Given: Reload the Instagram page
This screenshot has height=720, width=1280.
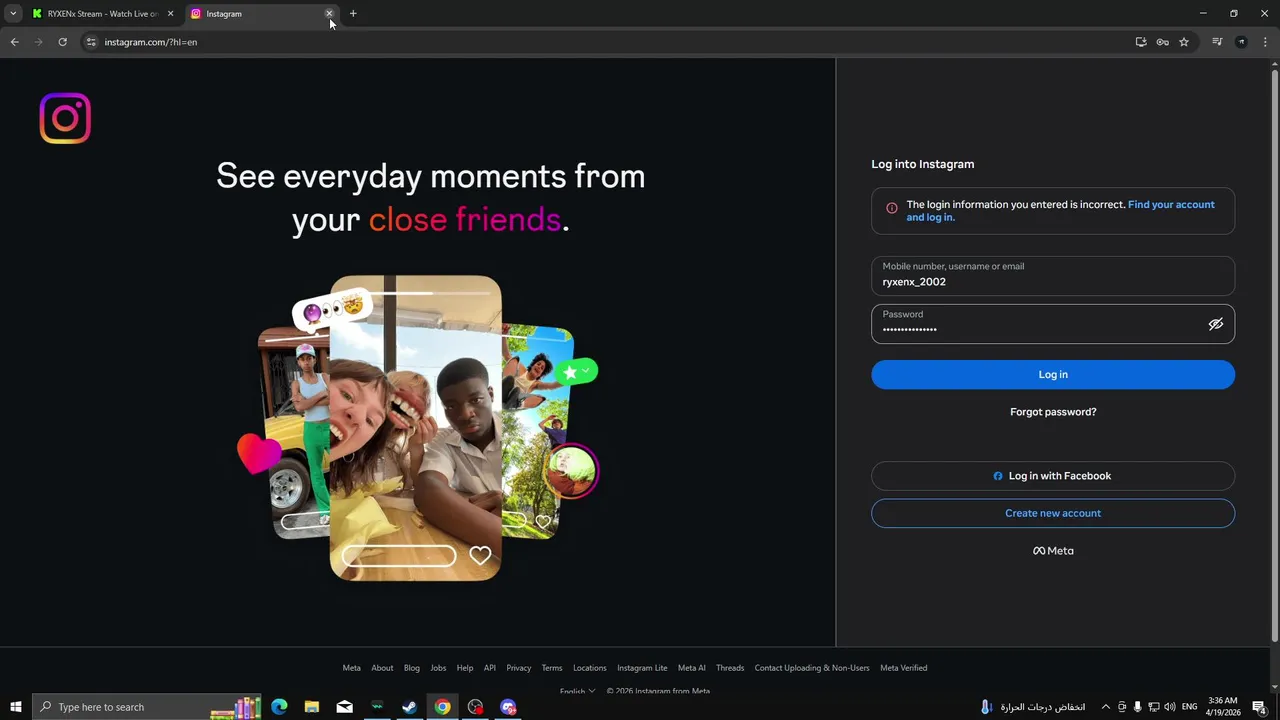Looking at the screenshot, I should coord(62,42).
